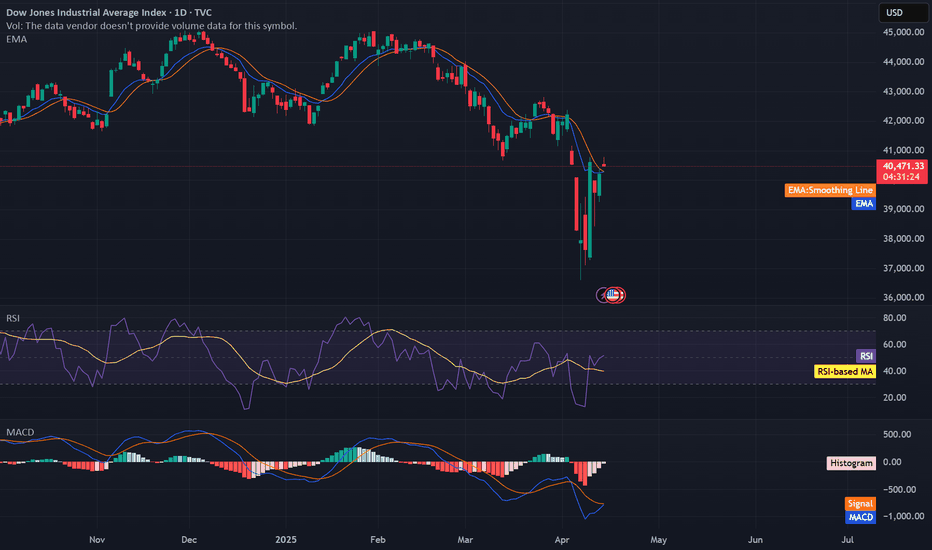Click the RSI 60.00 scale value
932x550 pixels.
point(895,345)
